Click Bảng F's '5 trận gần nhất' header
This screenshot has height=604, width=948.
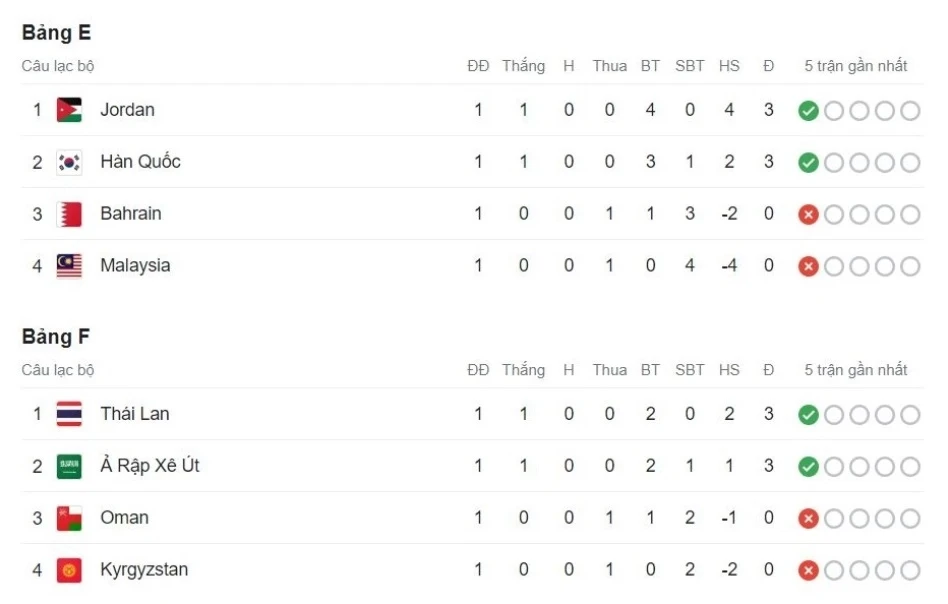coord(856,370)
